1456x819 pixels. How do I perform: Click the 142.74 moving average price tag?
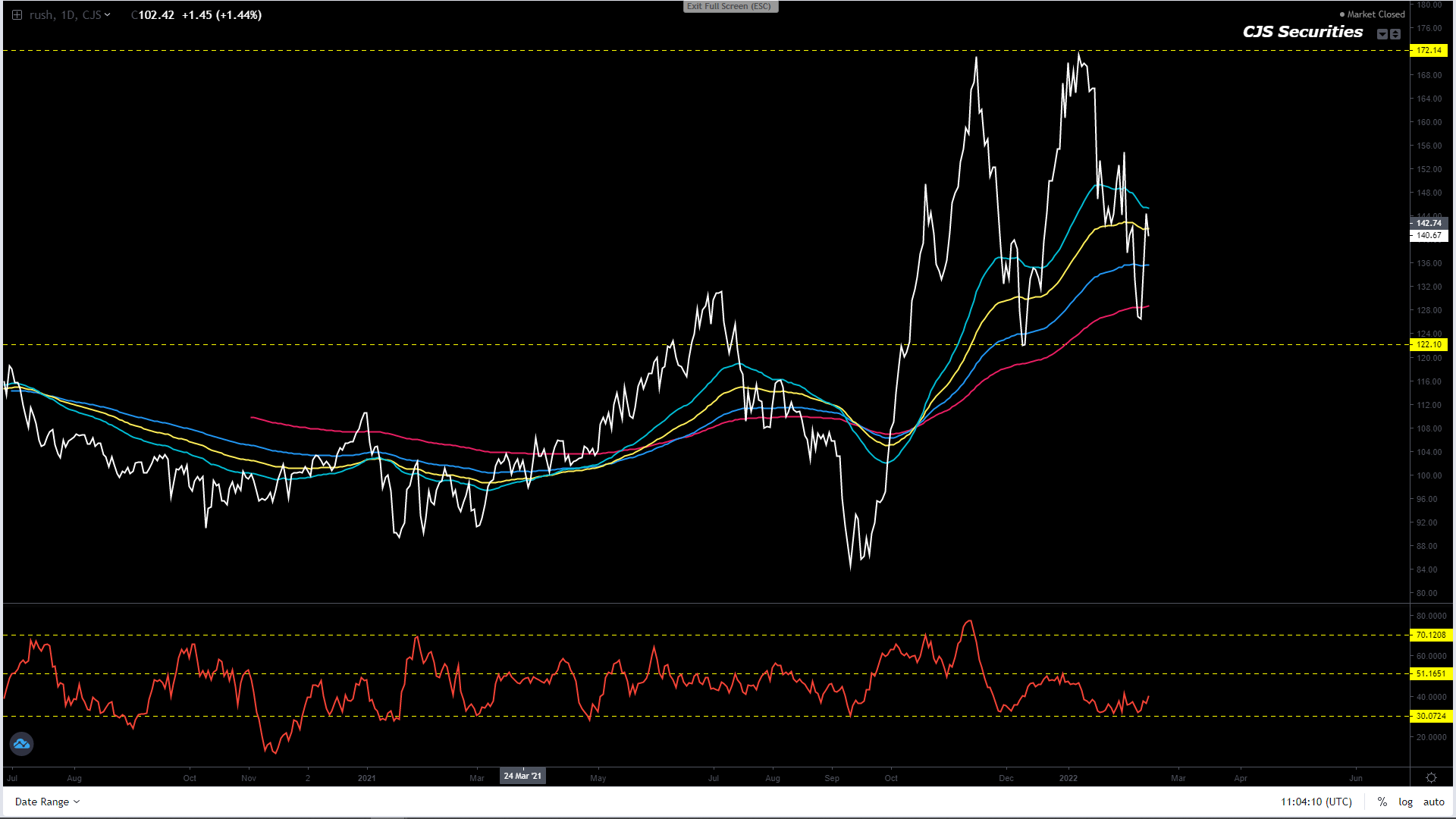1429,223
